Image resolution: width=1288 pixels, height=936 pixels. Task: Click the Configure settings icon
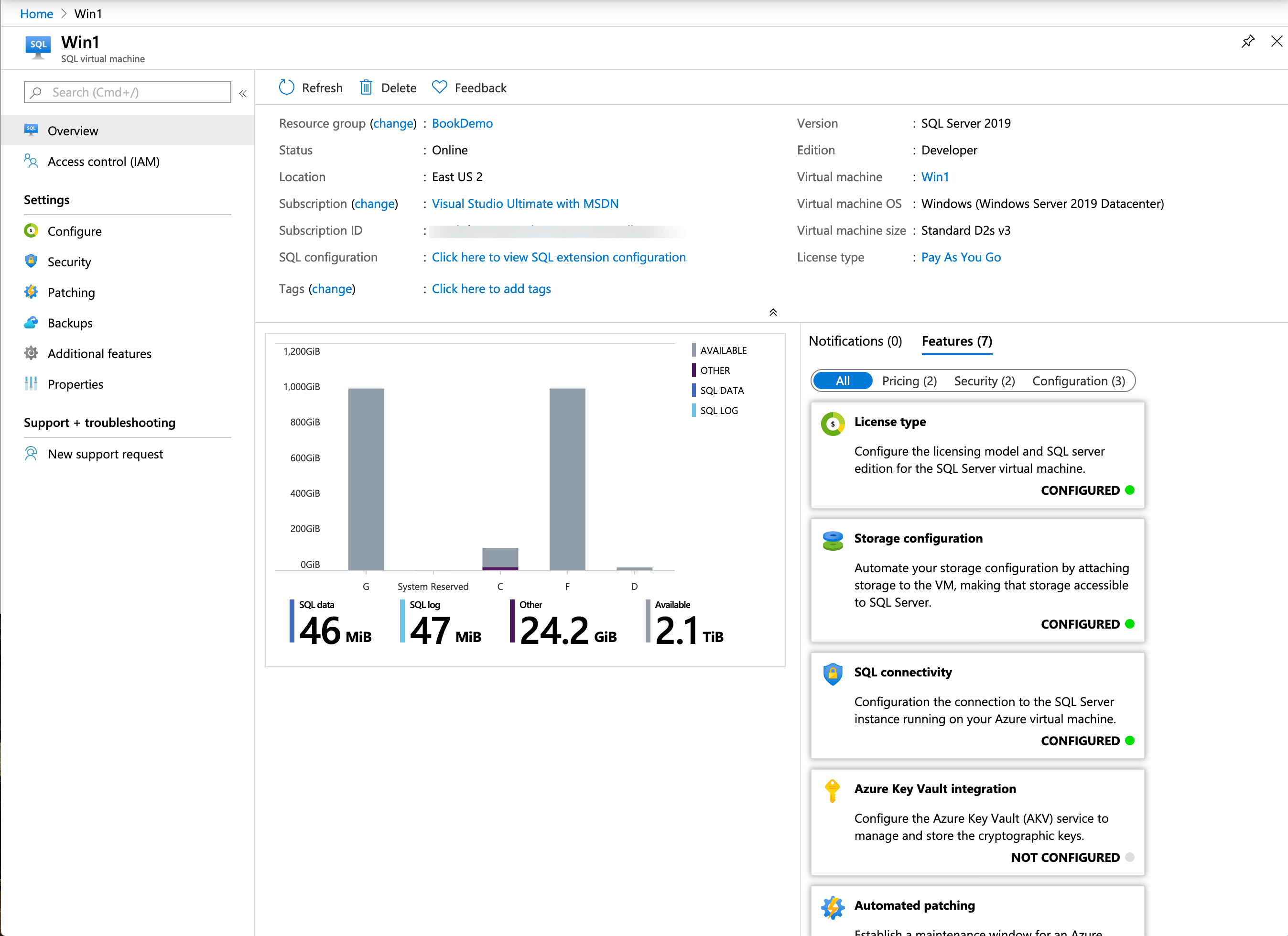point(32,231)
